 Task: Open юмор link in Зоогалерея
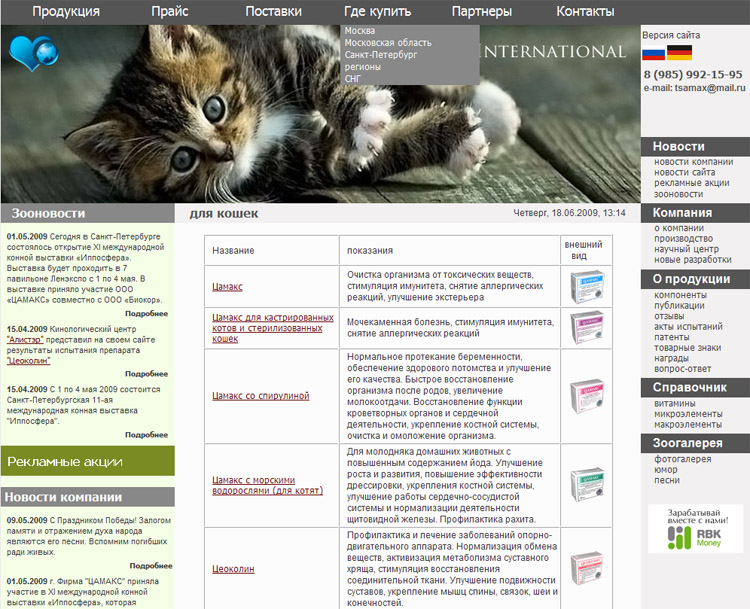coord(665,469)
